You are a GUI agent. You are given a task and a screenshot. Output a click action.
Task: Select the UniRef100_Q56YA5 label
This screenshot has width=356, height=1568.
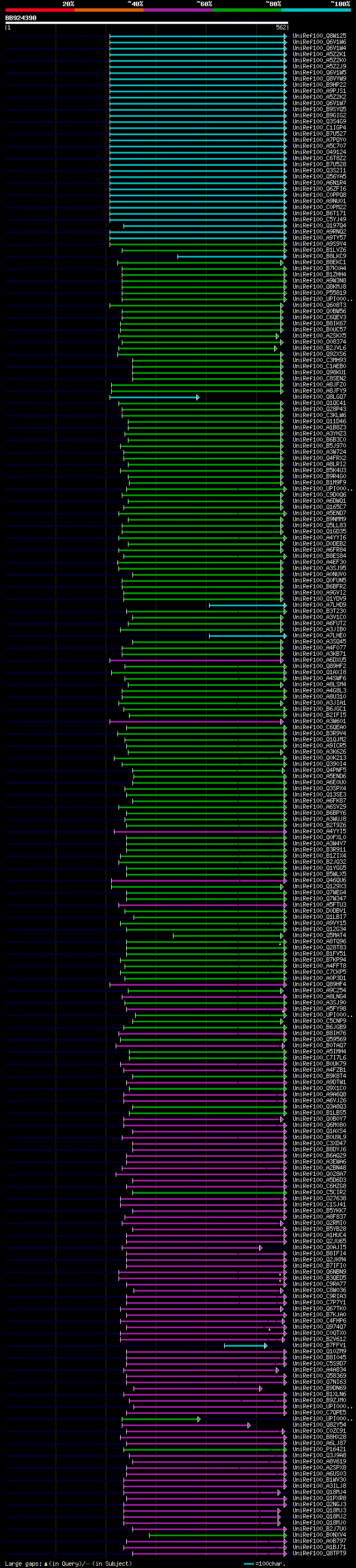click(x=319, y=176)
